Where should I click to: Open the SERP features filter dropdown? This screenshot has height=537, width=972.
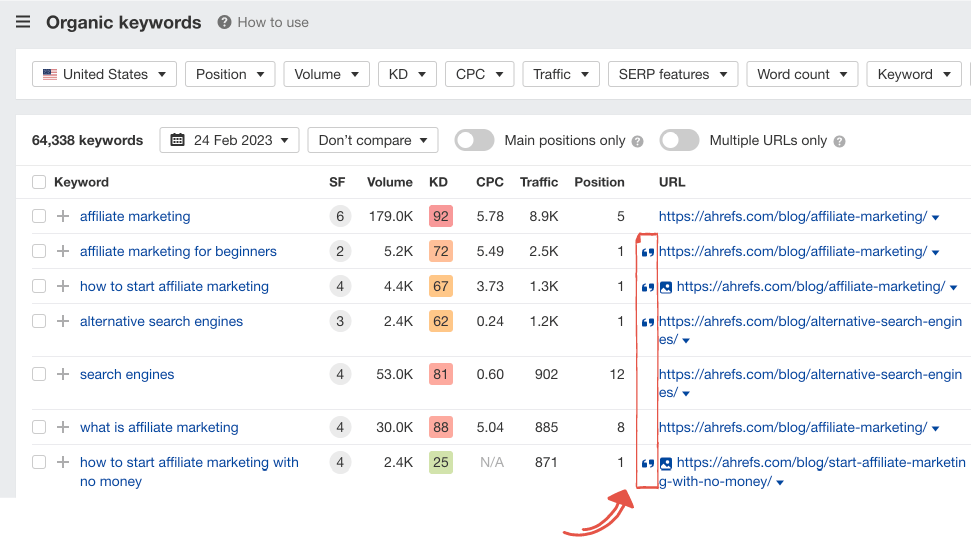[673, 74]
